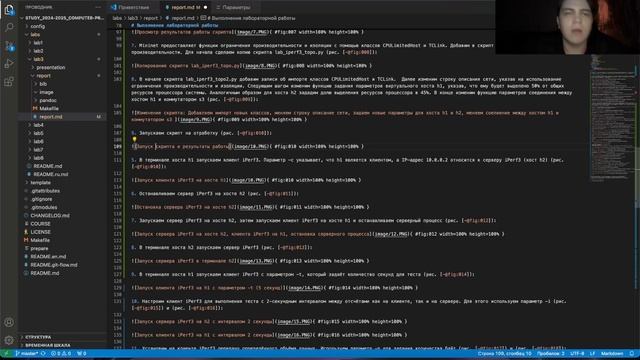Open notifications bell in status bar

632,353
